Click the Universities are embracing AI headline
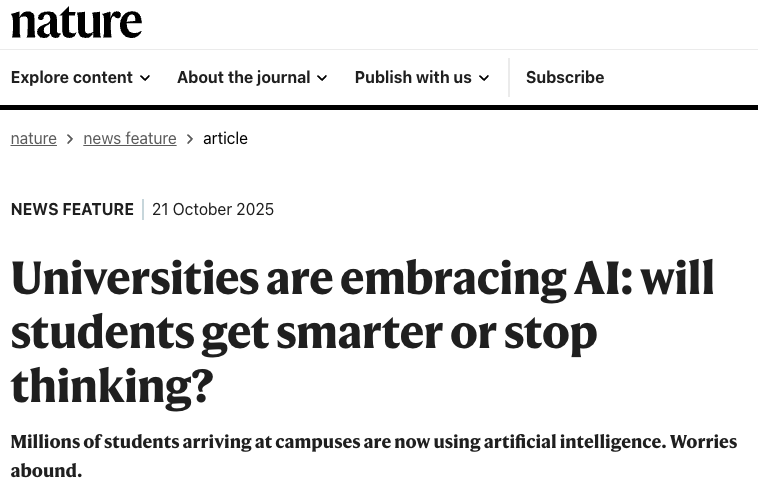This screenshot has width=758, height=498. 362,332
